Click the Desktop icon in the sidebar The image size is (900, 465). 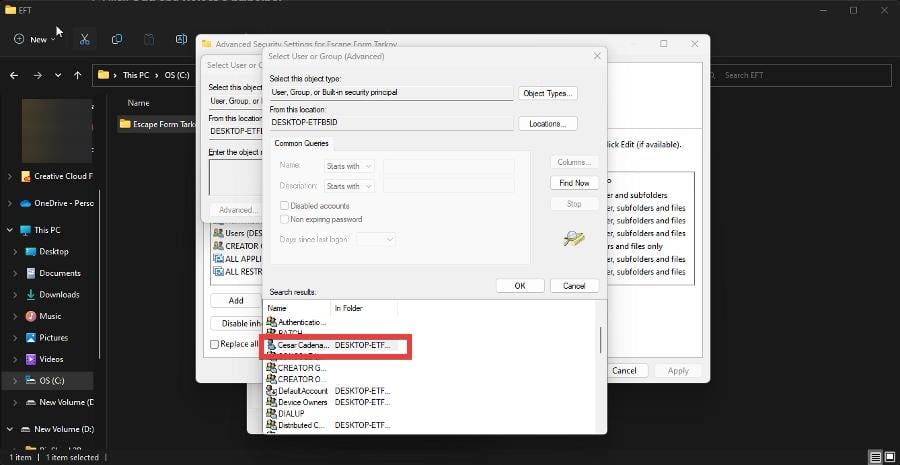click(31, 251)
